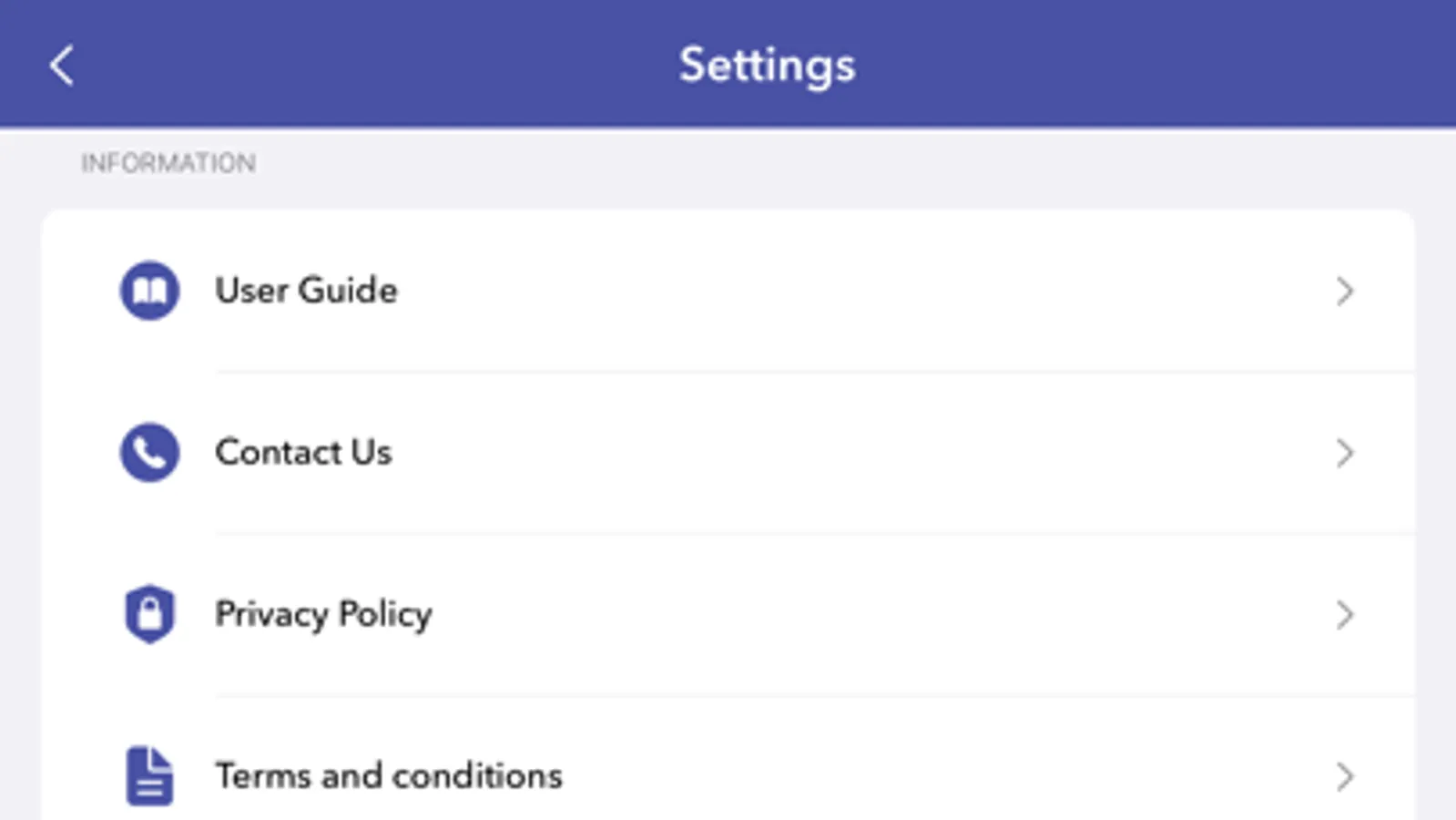Open the 'Terms and conditions' text link

click(389, 776)
